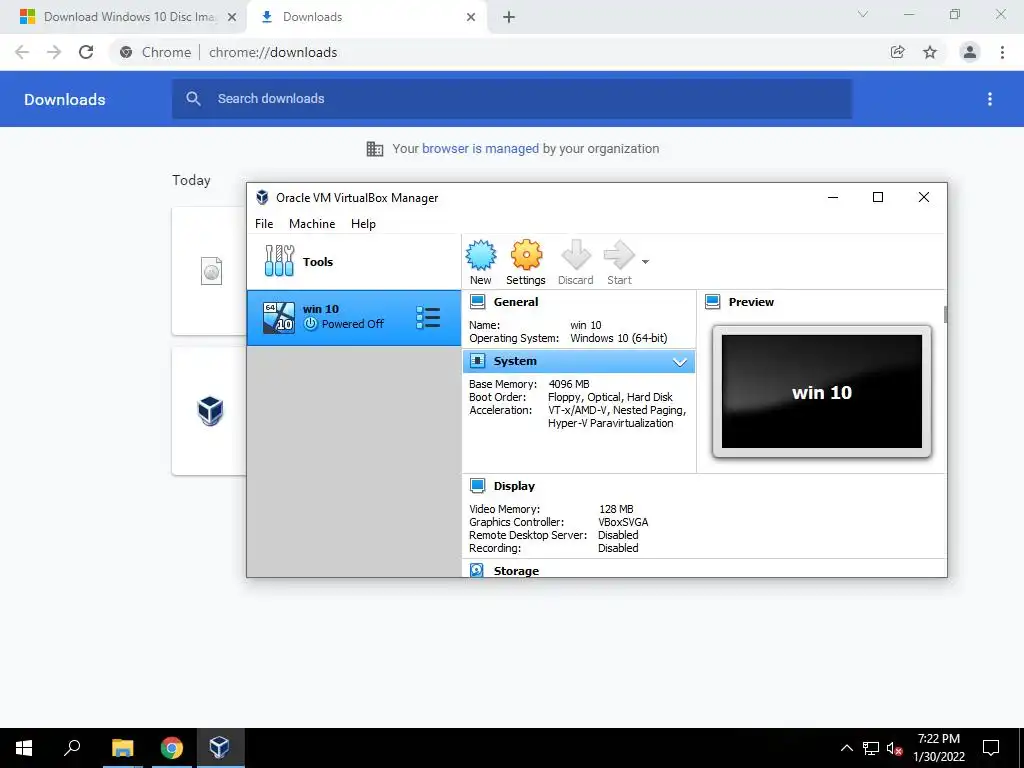Open the Action Center notifications icon
Image resolution: width=1024 pixels, height=768 pixels.
point(991,748)
